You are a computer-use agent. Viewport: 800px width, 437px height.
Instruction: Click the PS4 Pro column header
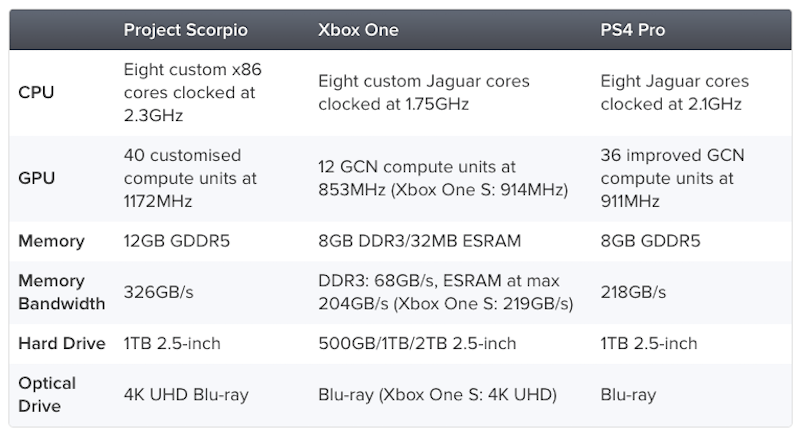tap(633, 30)
